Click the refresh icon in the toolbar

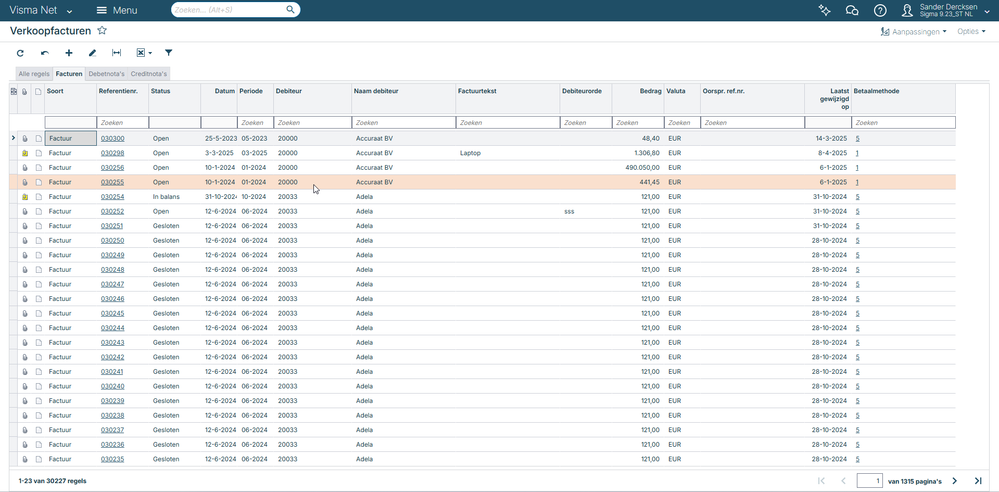click(x=20, y=53)
